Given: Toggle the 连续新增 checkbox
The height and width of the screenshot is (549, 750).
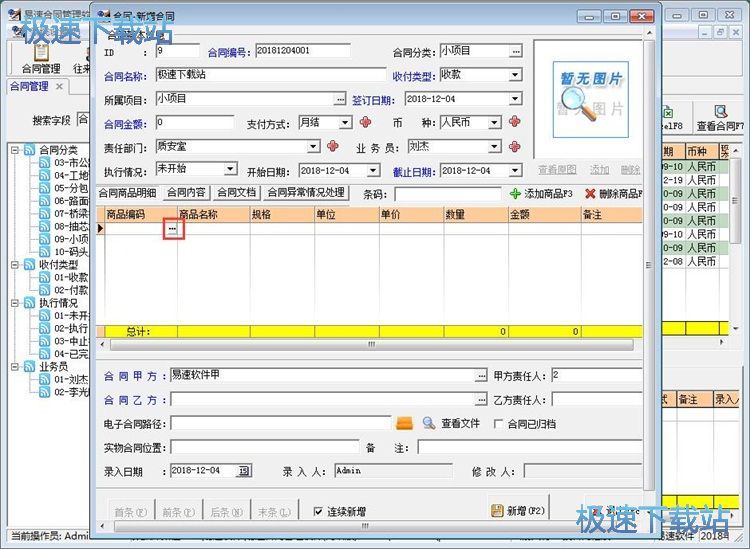Looking at the screenshot, I should [x=318, y=512].
